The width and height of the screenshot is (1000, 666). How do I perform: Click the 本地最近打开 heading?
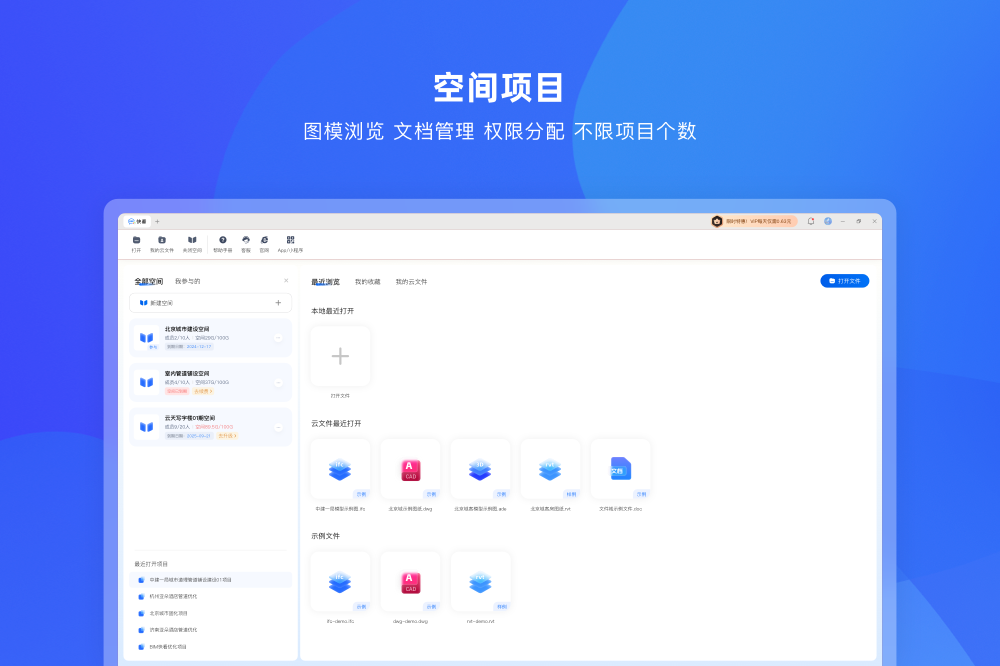coord(332,311)
